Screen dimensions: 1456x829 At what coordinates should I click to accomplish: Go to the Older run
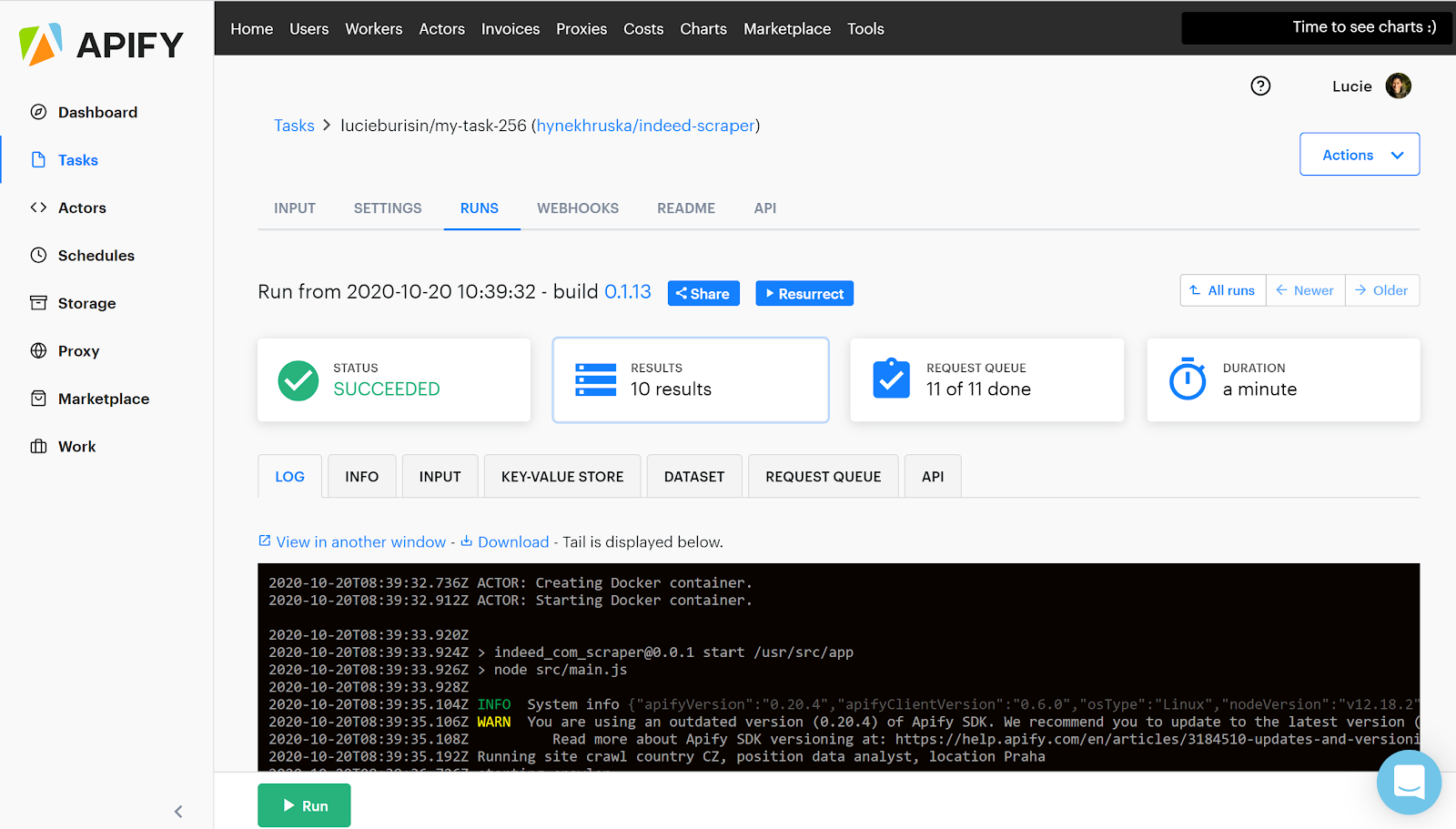pyautogui.click(x=1381, y=290)
